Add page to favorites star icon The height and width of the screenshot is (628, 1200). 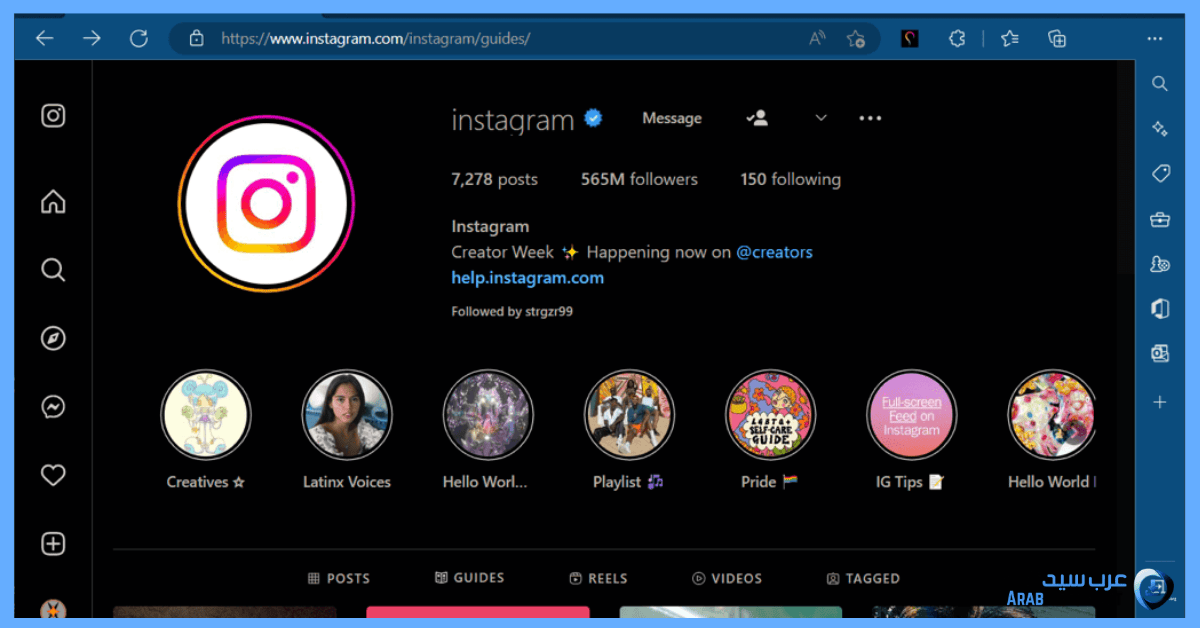click(x=855, y=39)
